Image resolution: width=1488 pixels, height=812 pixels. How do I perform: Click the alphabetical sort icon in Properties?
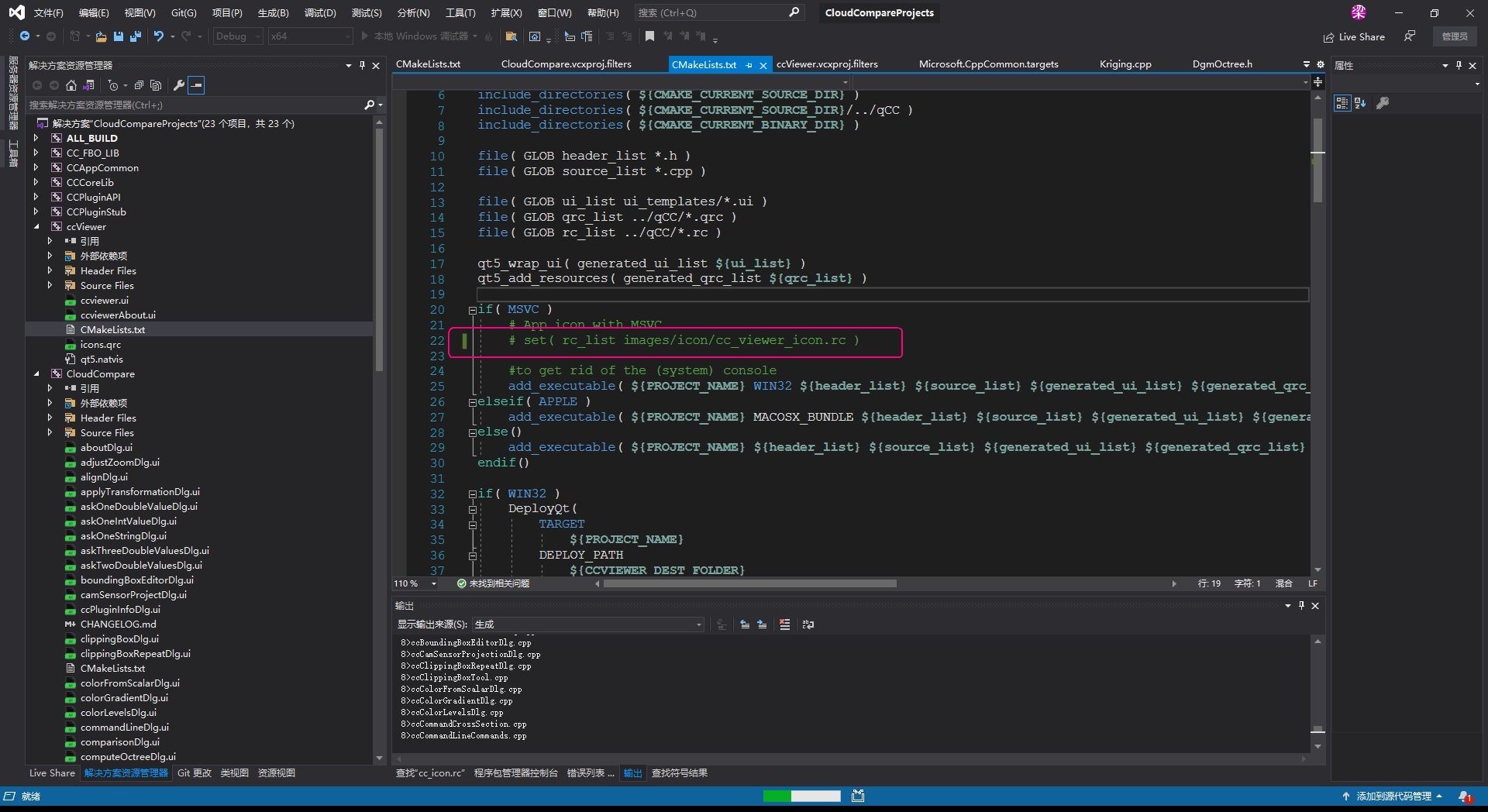1360,103
